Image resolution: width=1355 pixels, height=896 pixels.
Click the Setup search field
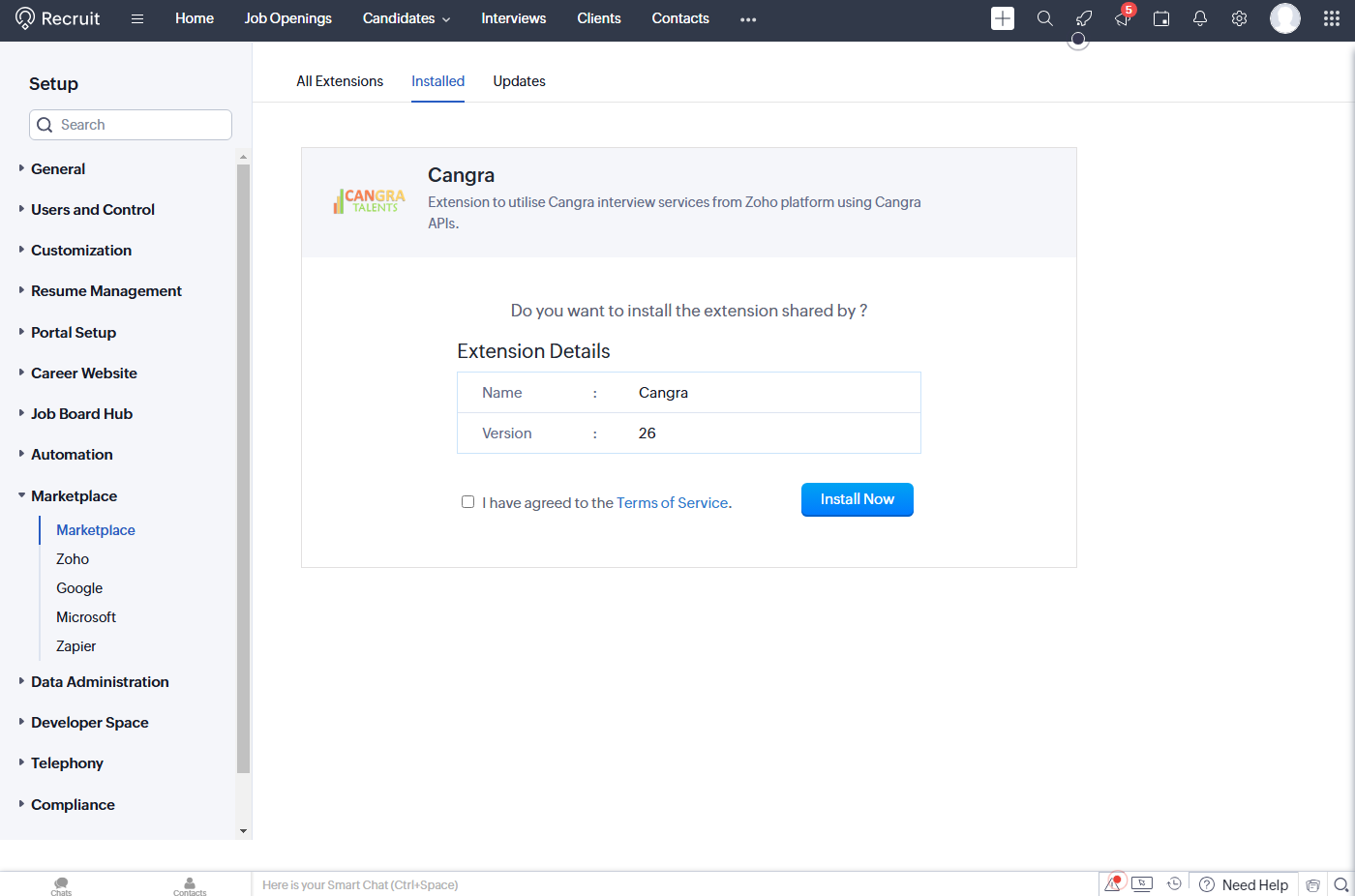131,125
